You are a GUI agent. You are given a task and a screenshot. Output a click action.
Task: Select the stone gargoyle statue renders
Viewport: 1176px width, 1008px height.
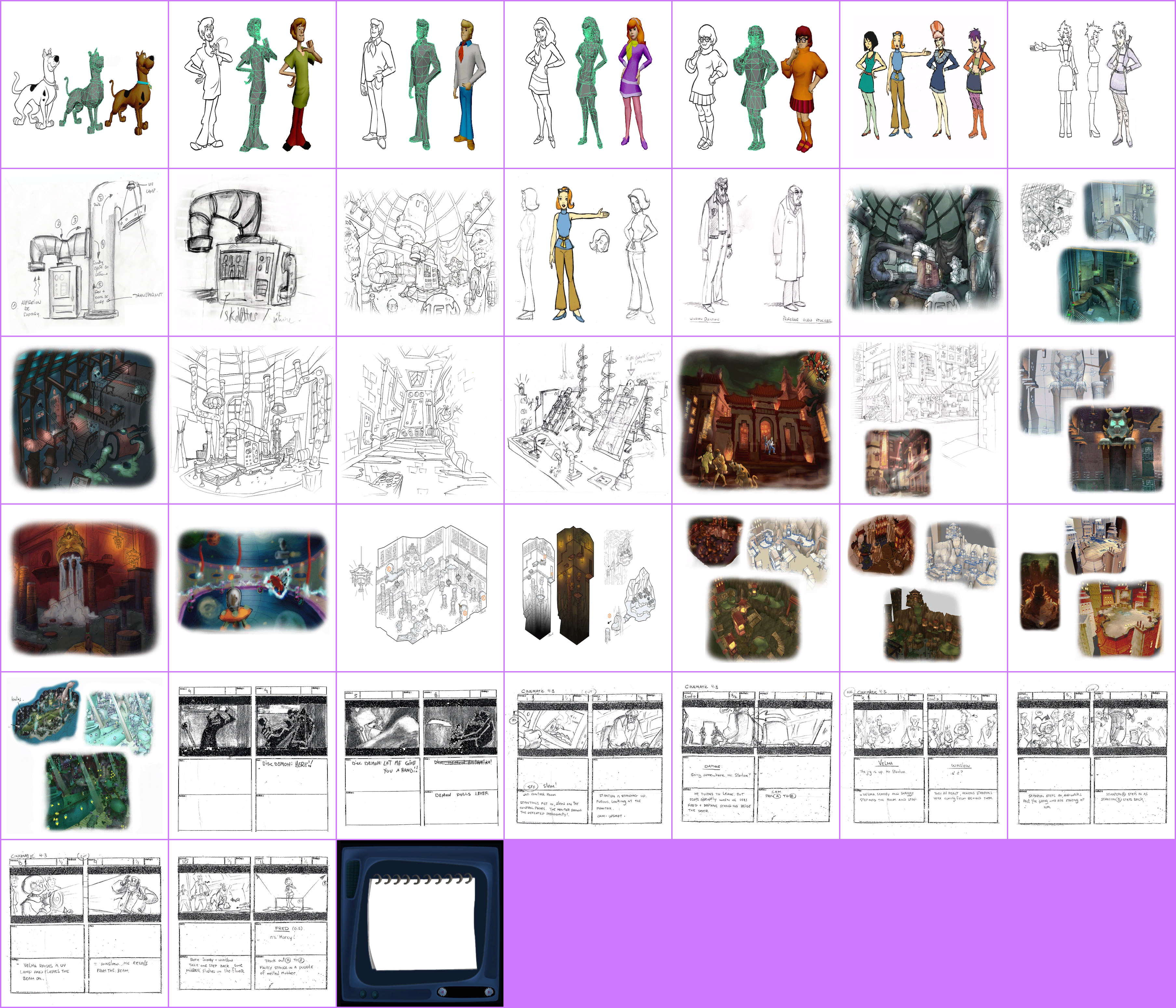tap(1092, 420)
